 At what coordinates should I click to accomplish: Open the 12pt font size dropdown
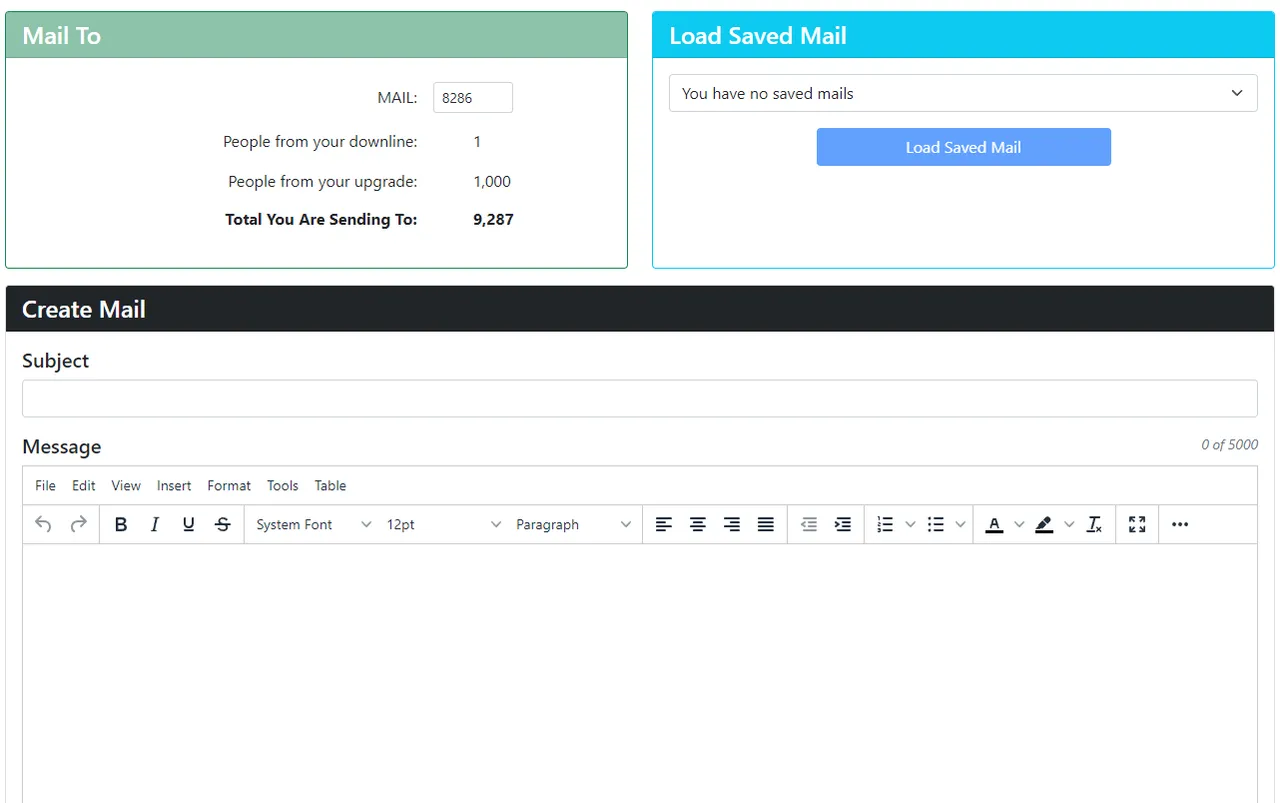click(x=443, y=524)
